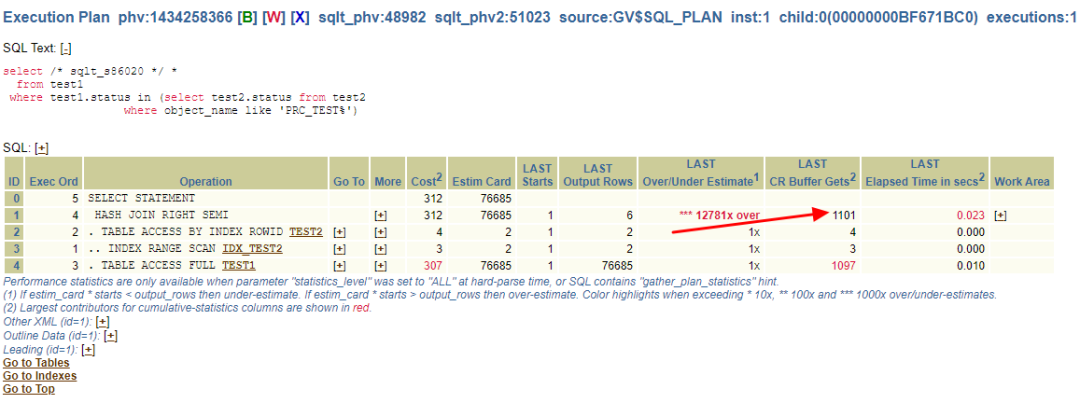Open the IDX_TEST2 index link
This screenshot has height=403, width=1080.
(253, 249)
